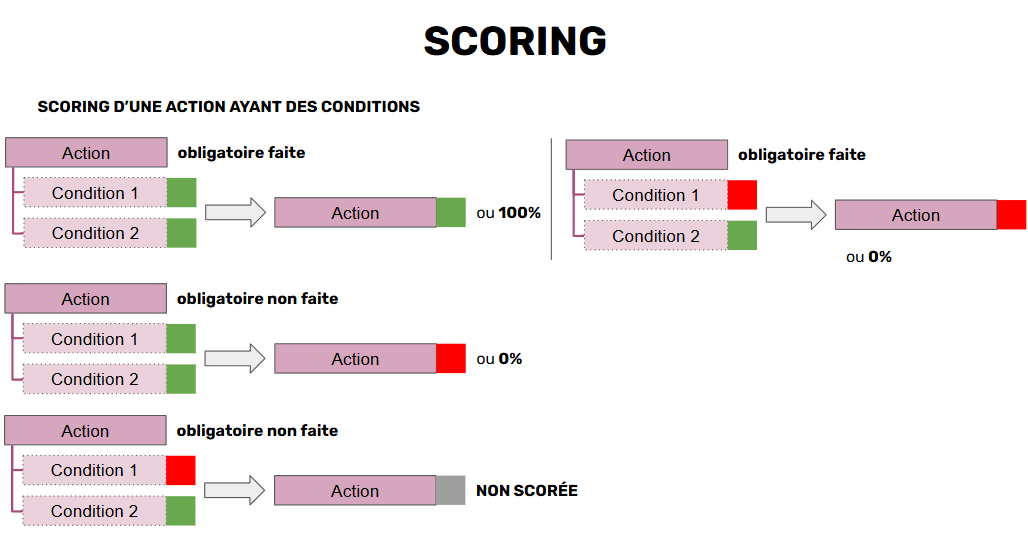Image resolution: width=1028 pixels, height=538 pixels.
Task: Click the "ou 100%" text
Action: point(508,213)
